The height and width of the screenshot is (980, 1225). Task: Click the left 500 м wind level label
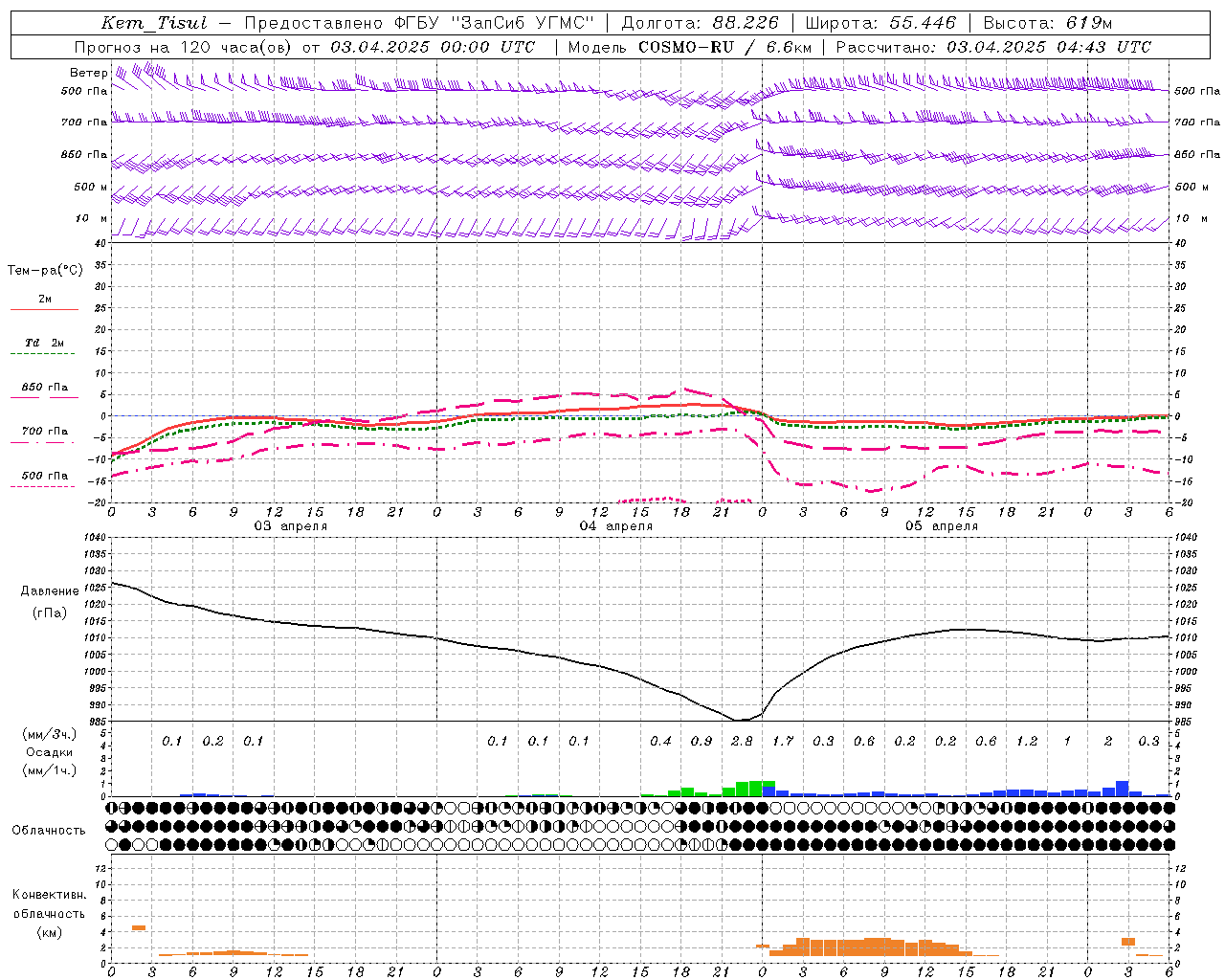pos(91,187)
